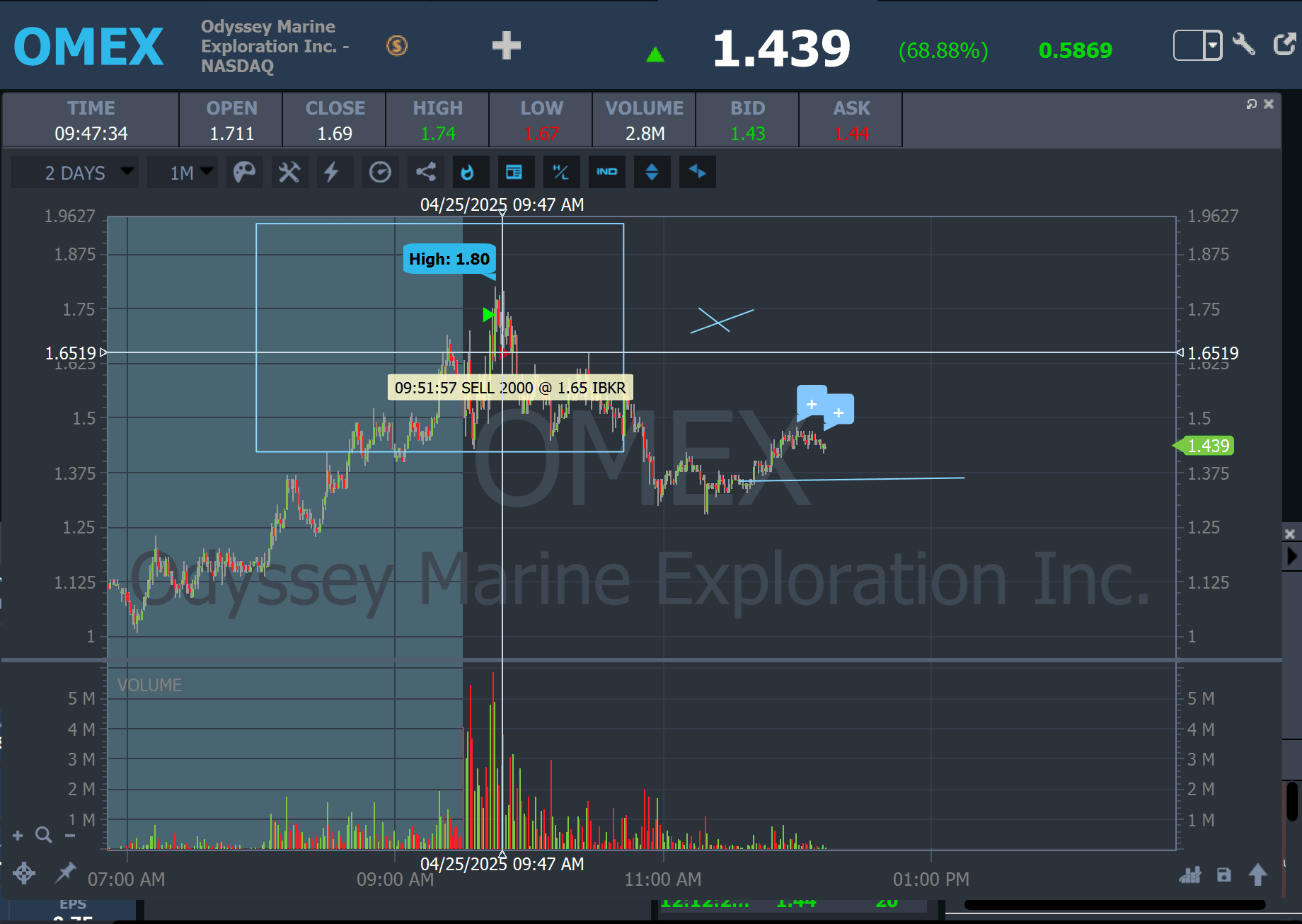This screenshot has width=1302, height=924.
Task: Click the LOW value 1.67
Action: 541,134
